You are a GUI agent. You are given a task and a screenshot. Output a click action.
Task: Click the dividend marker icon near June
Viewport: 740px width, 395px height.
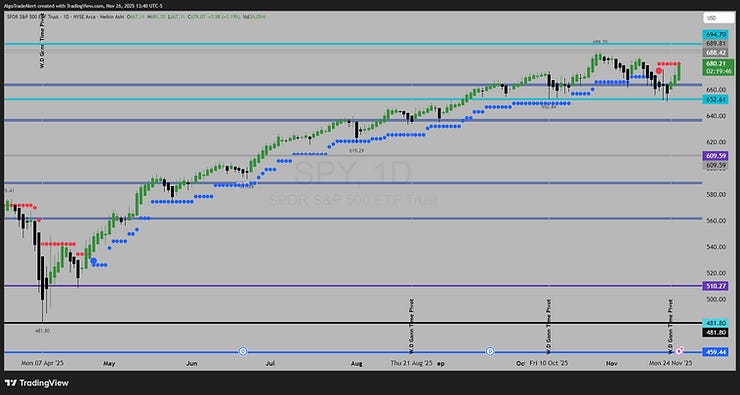243,351
